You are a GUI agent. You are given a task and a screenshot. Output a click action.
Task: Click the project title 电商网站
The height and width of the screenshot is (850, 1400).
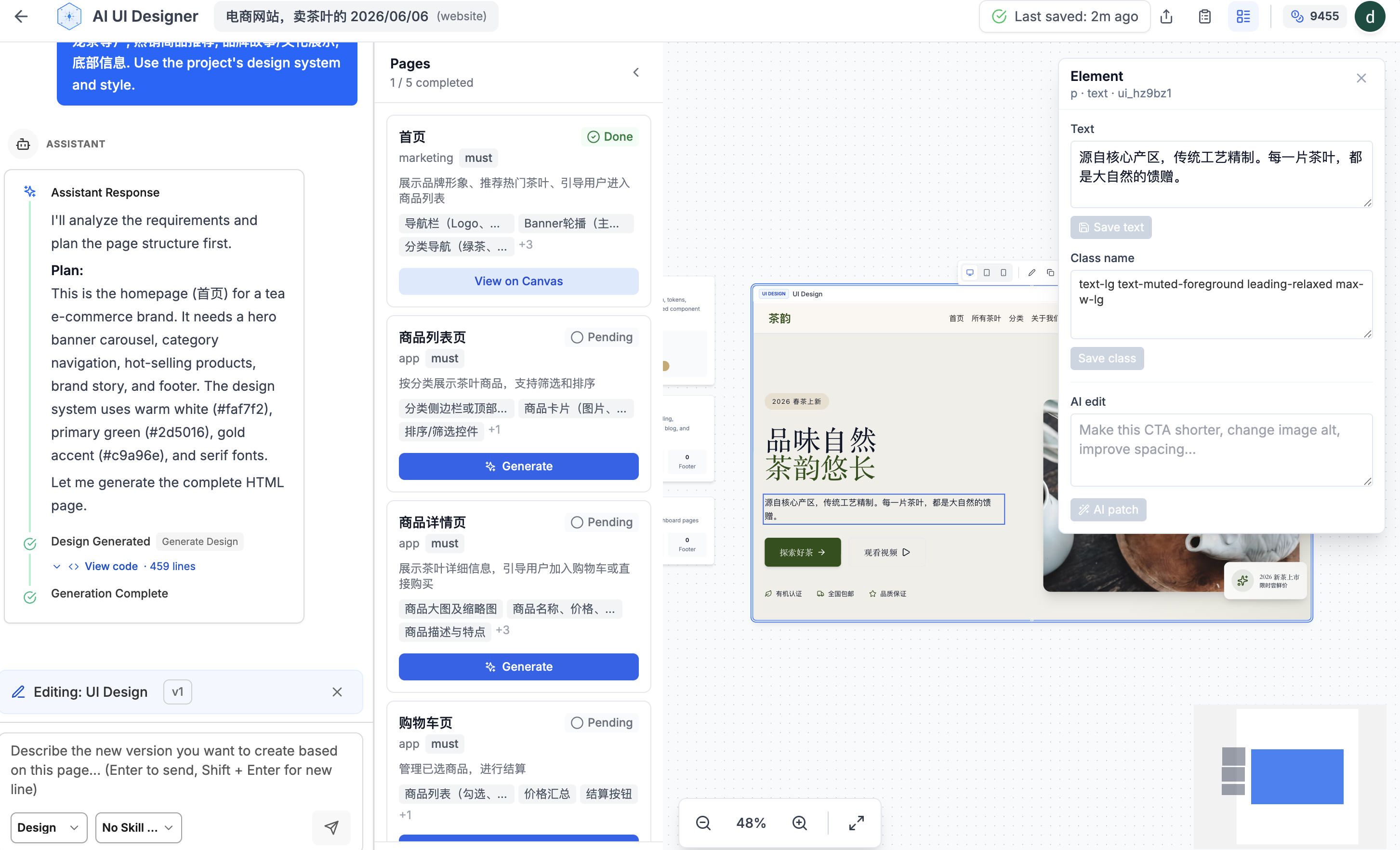click(356, 16)
